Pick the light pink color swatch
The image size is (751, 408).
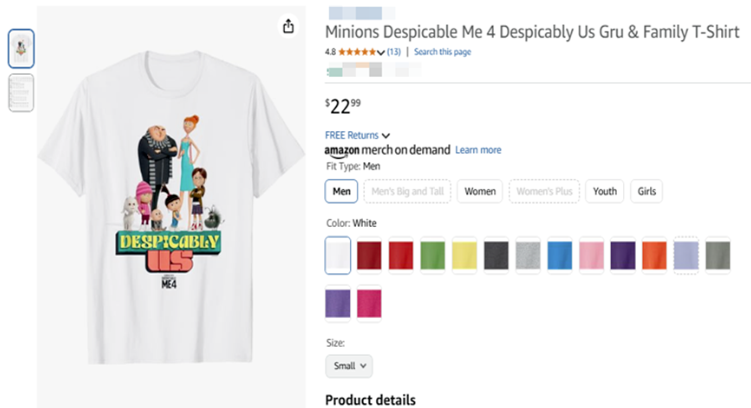pyautogui.click(x=591, y=256)
